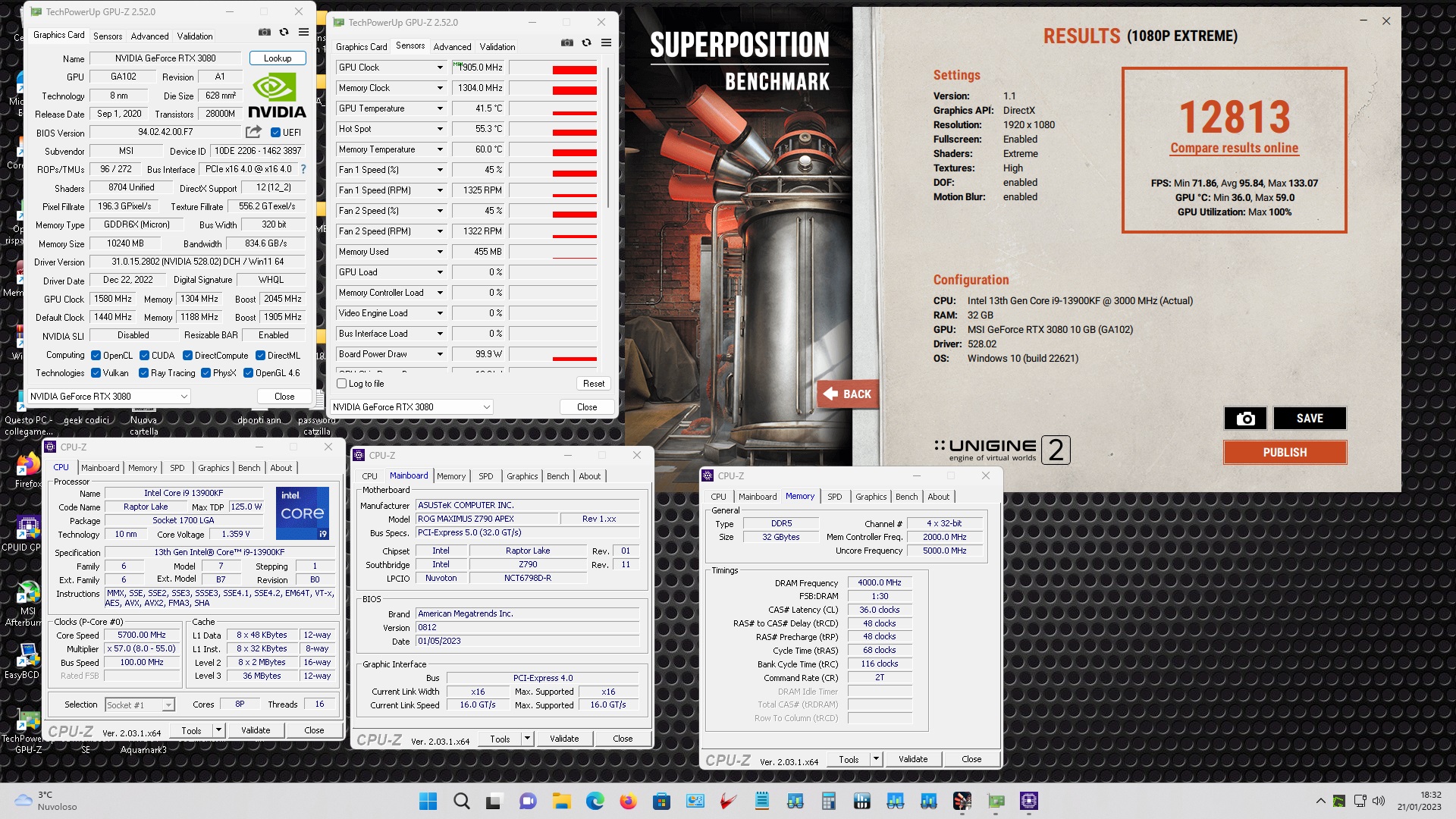This screenshot has height=819, width=1456.
Task: Switch to Sensors tab in GPU-Z Graphics Card window
Action: [x=108, y=36]
